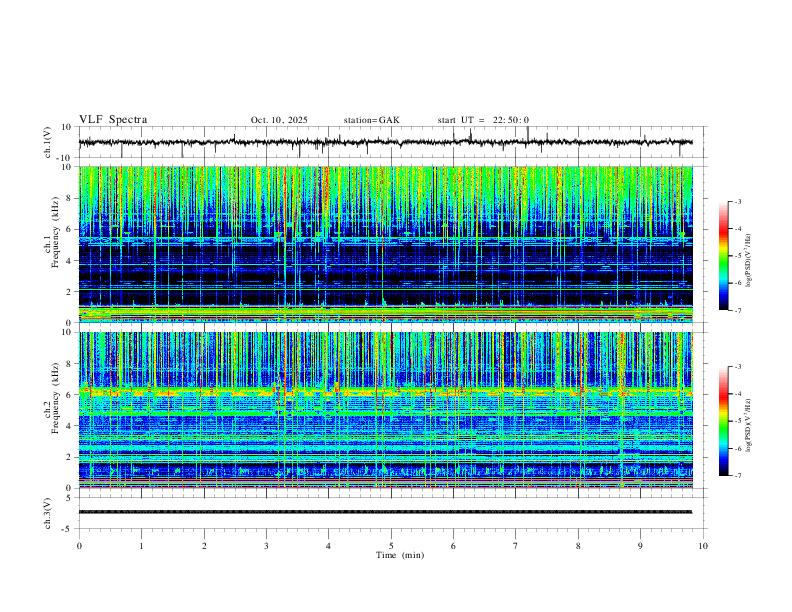Click the "8" kHz tick on ch.1 frequency axis
The image size is (792, 612).
70,198
